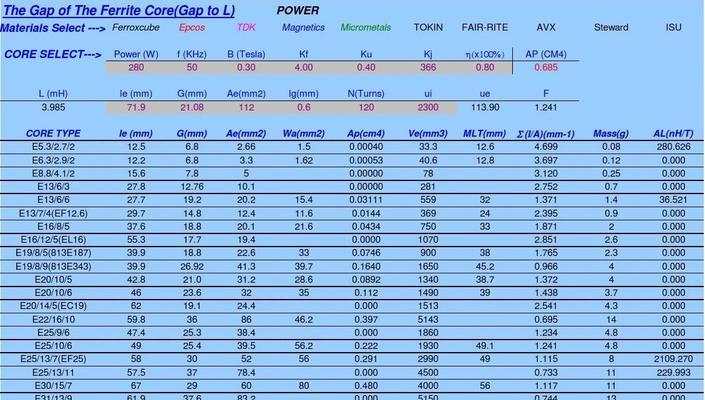This screenshot has width=705, height=400.
Task: Select AL value 2109.270 in E25/13/7 row
Action: [674, 359]
